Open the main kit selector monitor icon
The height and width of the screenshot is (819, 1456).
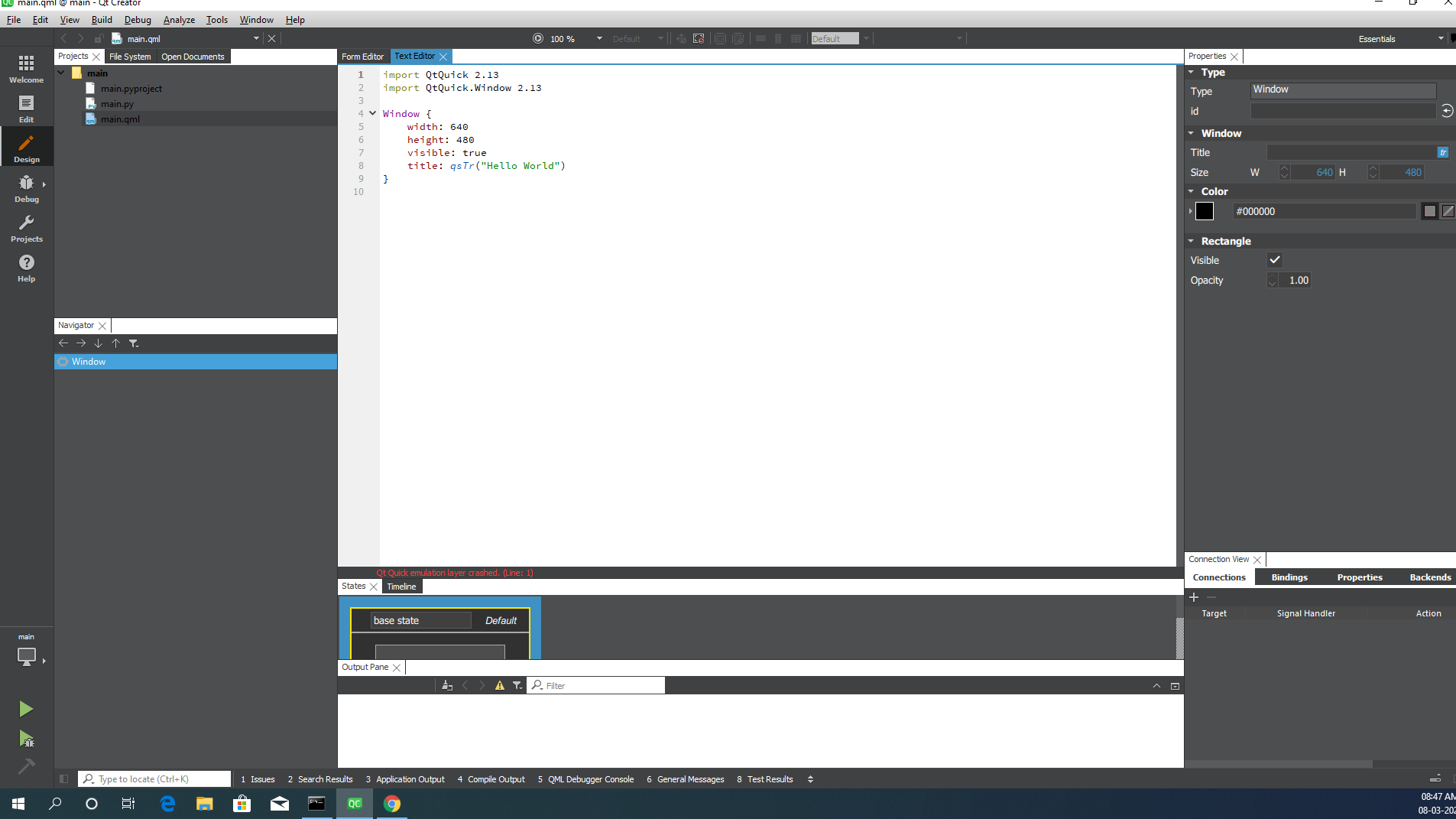26,656
